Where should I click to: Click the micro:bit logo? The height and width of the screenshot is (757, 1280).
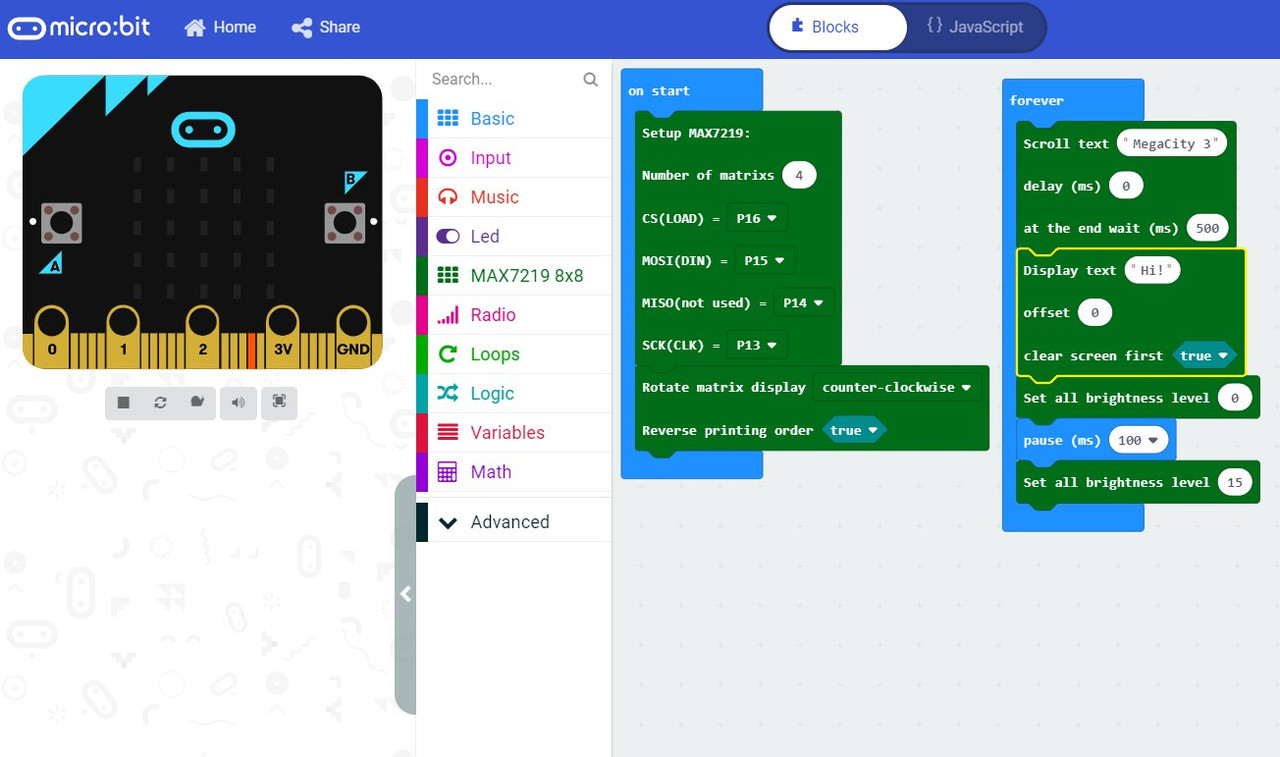79,27
